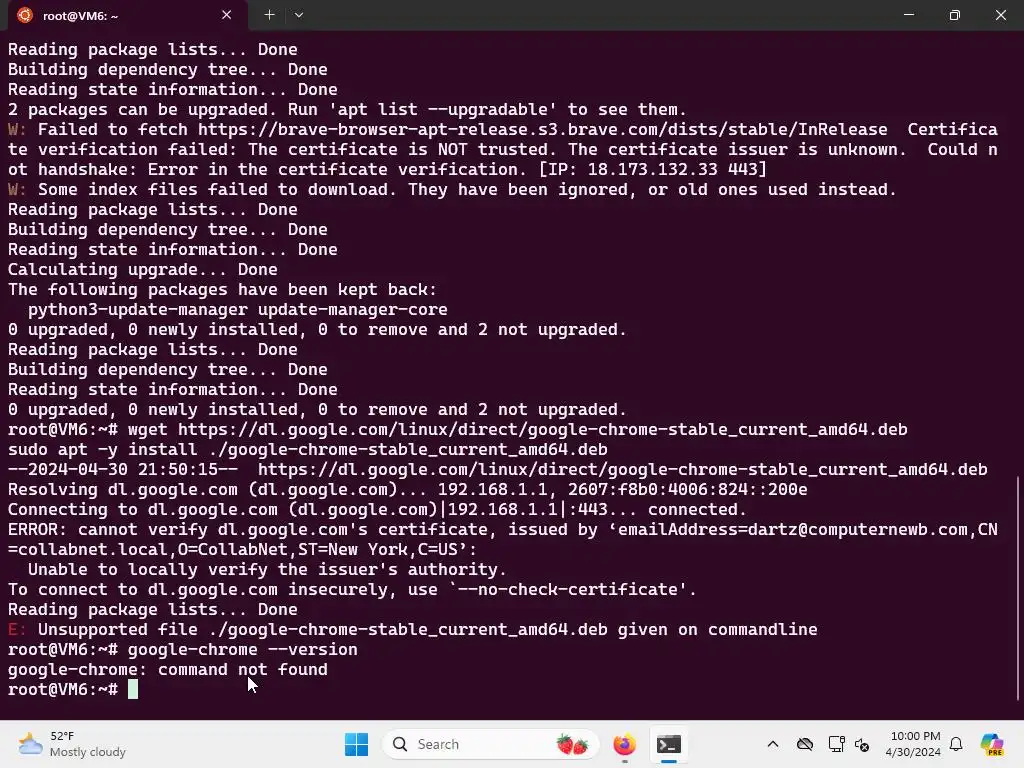Show hidden system tray icons
Image resolution: width=1024 pixels, height=768 pixels.
[773, 744]
